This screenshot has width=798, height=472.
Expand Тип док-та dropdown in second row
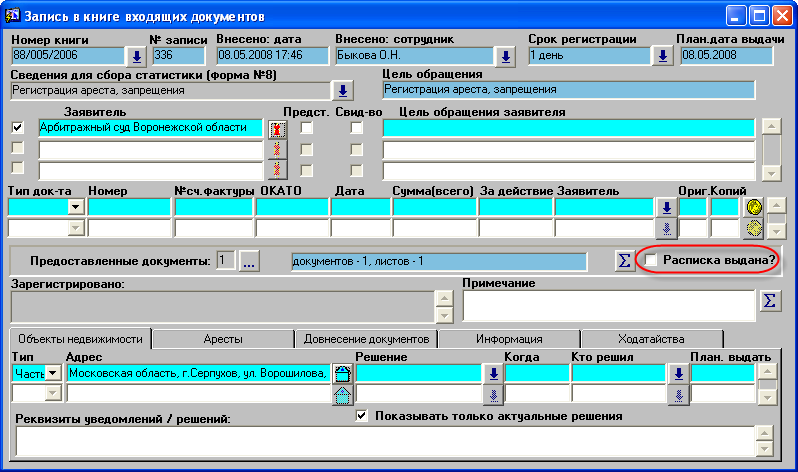pos(76,228)
